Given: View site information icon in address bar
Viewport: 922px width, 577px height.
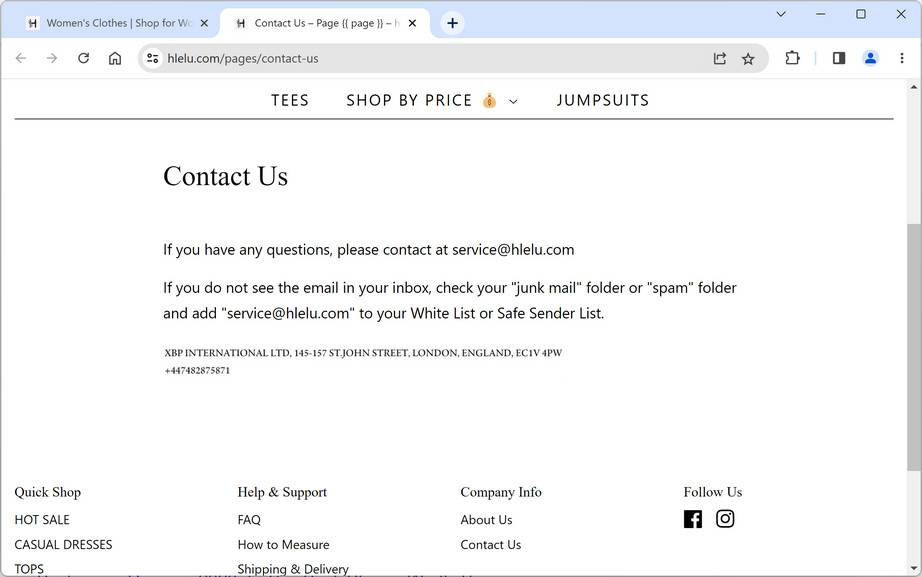Looking at the screenshot, I should click(x=152, y=58).
